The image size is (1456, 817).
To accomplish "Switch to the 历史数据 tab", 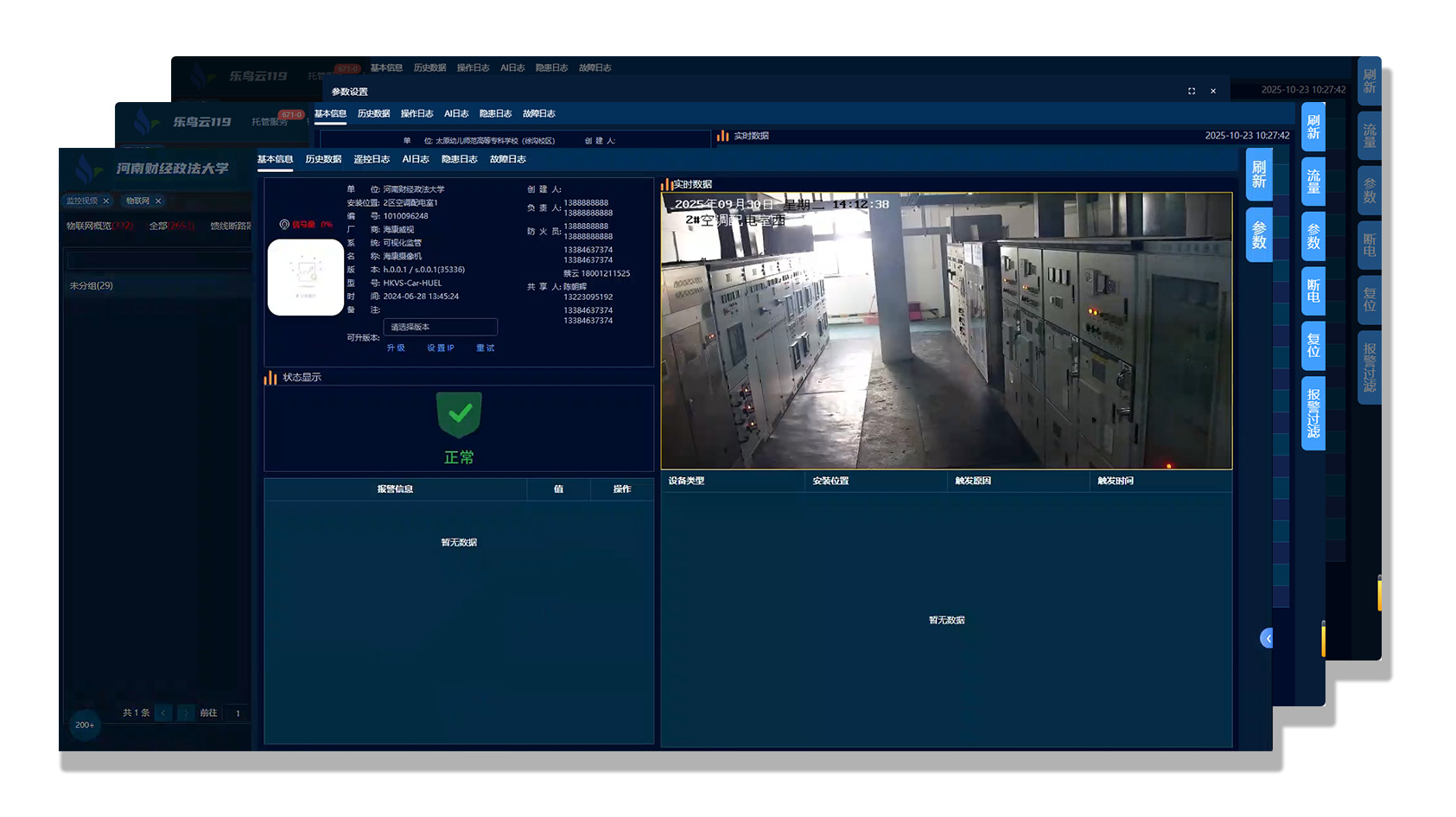I will [x=323, y=159].
